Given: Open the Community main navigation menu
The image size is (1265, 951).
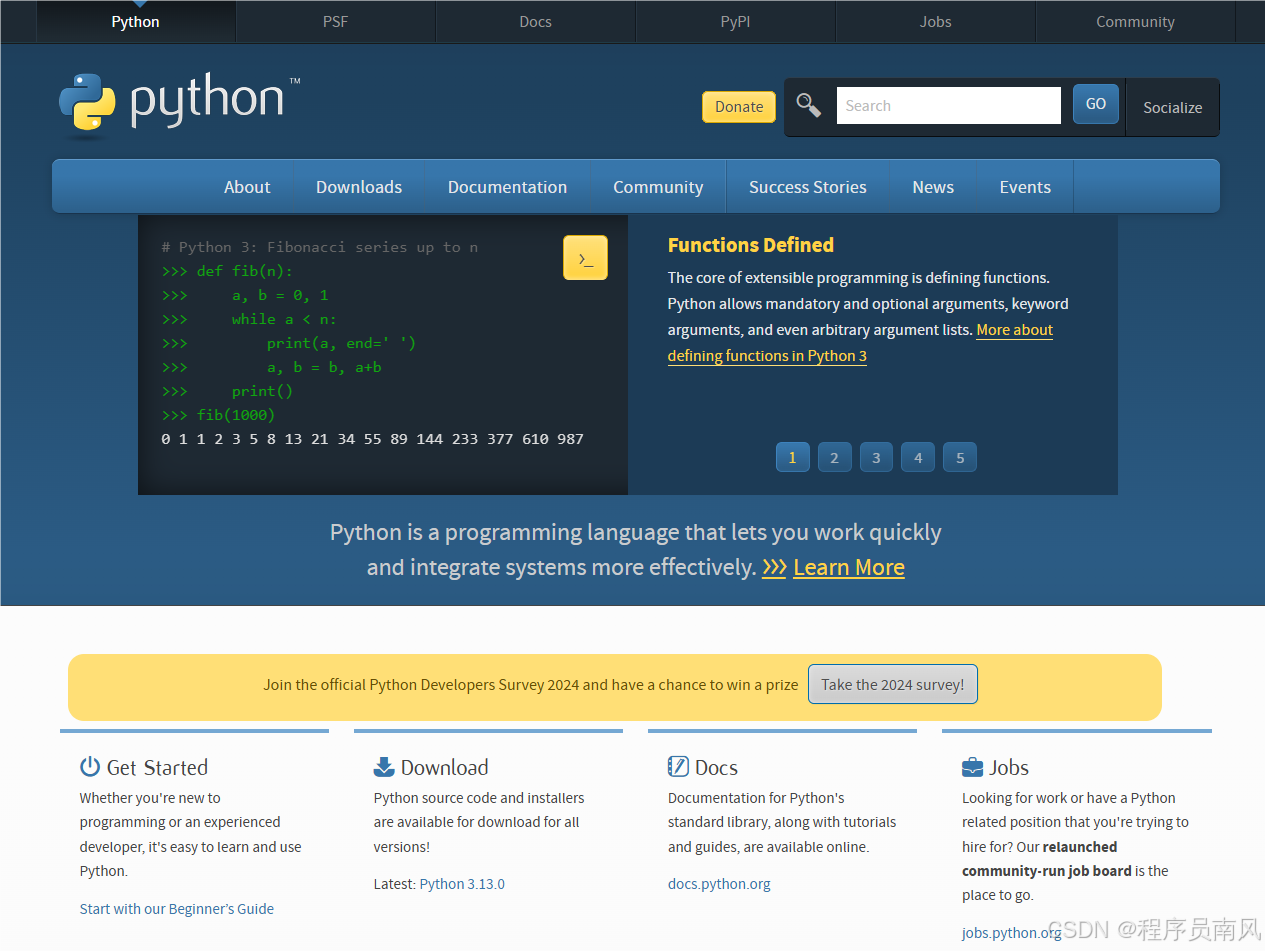Looking at the screenshot, I should coord(658,187).
